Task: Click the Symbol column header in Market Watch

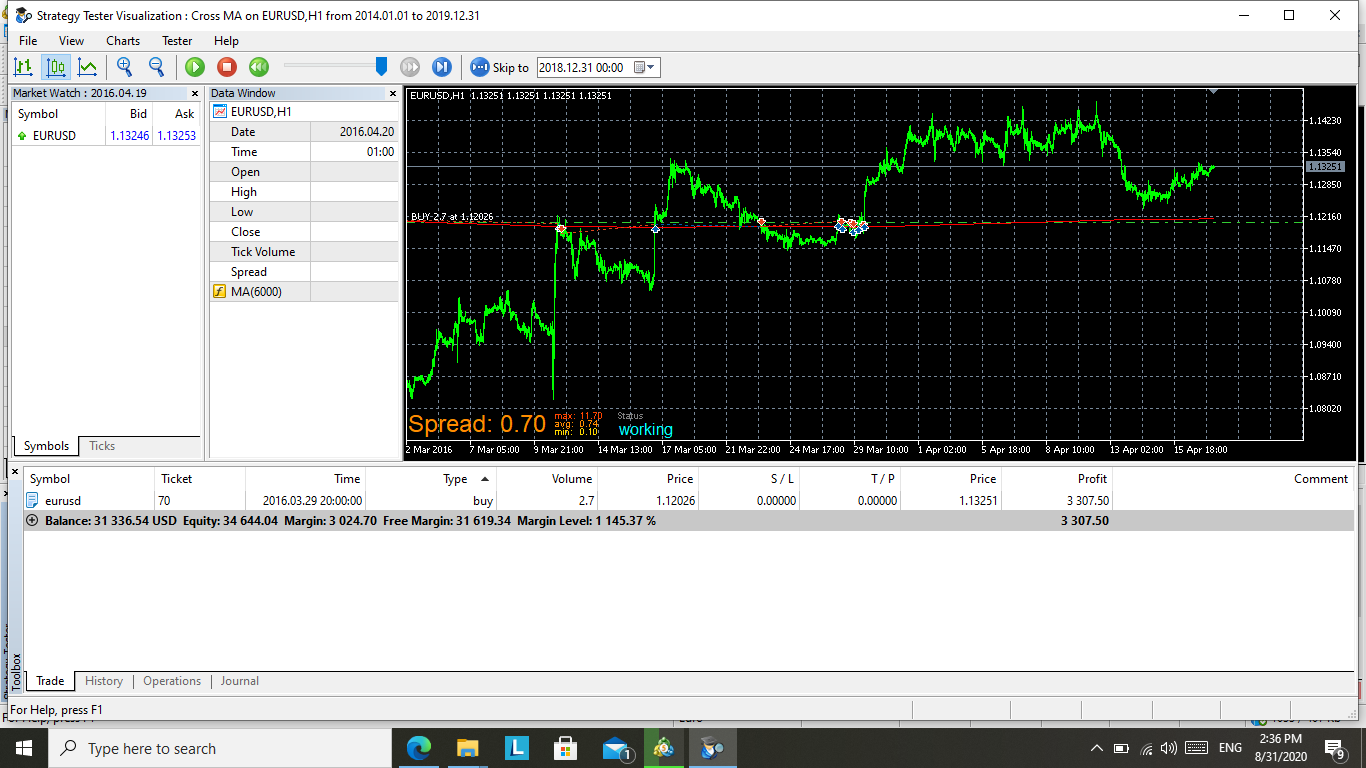Action: tap(58, 114)
